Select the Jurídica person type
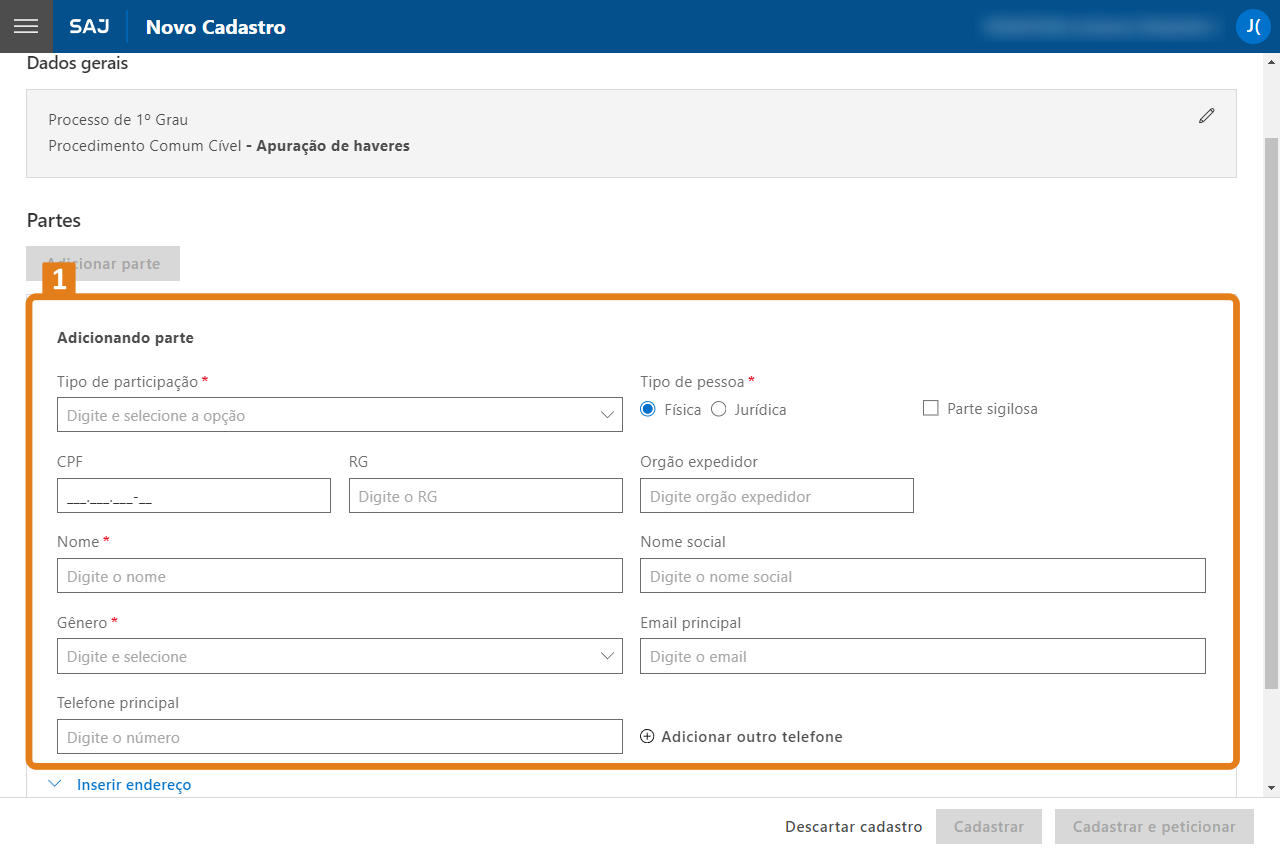The width and height of the screenshot is (1280, 855). (x=718, y=409)
